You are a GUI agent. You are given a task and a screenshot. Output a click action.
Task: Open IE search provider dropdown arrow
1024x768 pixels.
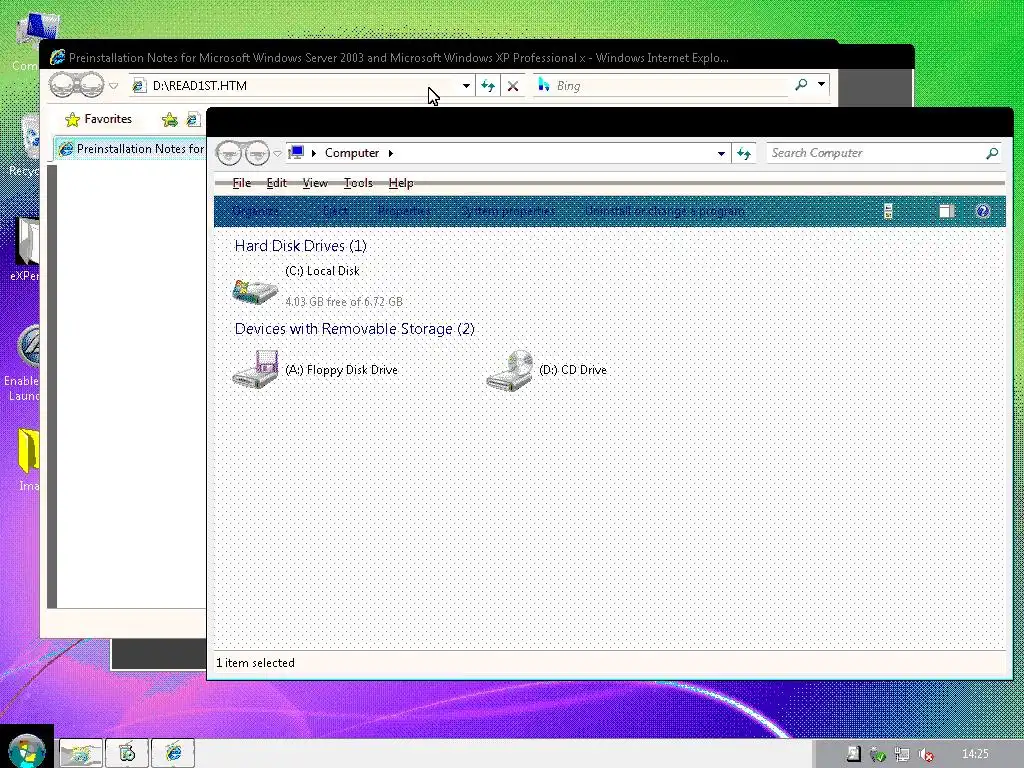coord(822,84)
